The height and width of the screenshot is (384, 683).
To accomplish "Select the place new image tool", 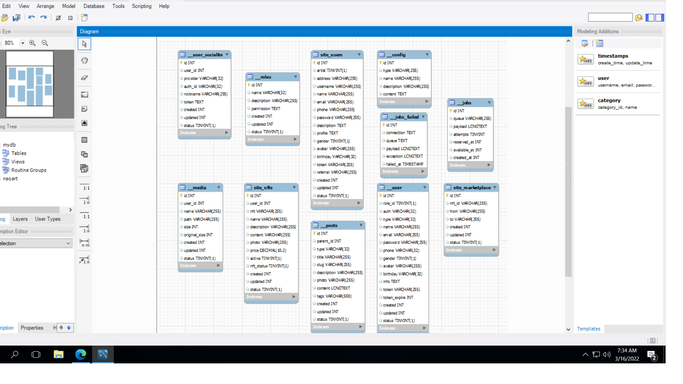I will point(85,123).
